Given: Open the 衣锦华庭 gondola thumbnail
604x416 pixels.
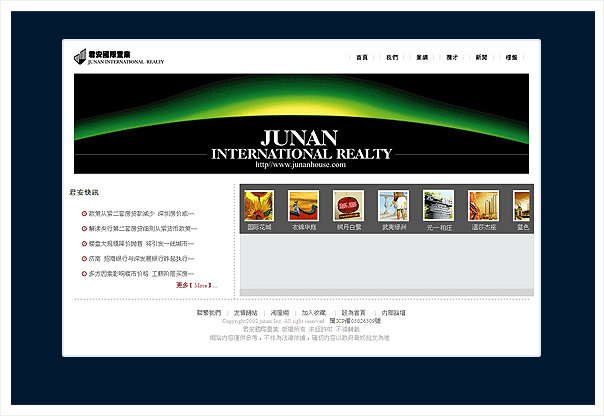Looking at the screenshot, I should 304,205.
